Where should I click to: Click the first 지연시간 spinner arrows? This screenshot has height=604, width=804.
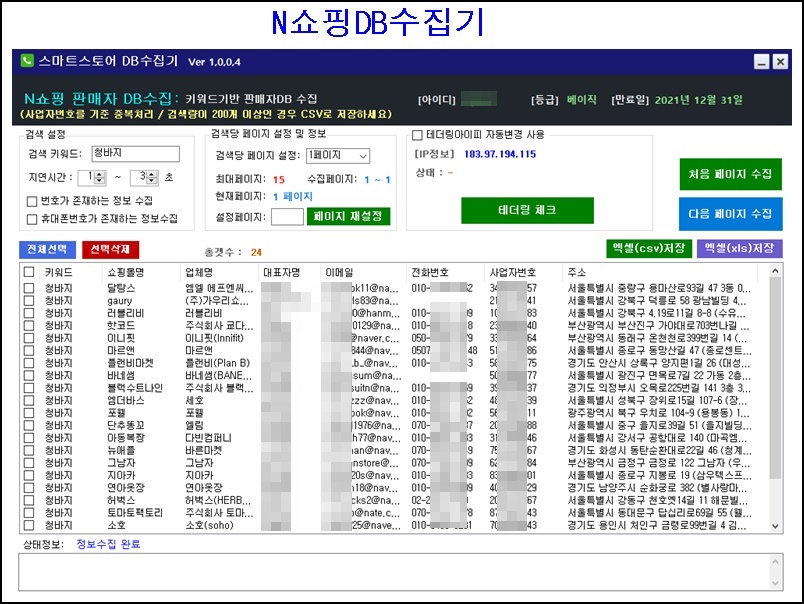(99, 177)
